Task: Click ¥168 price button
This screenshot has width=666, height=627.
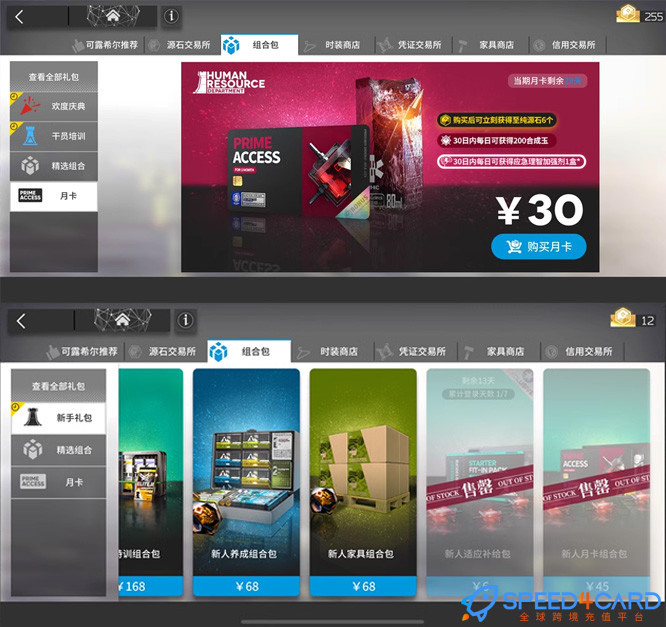Action: tap(151, 586)
